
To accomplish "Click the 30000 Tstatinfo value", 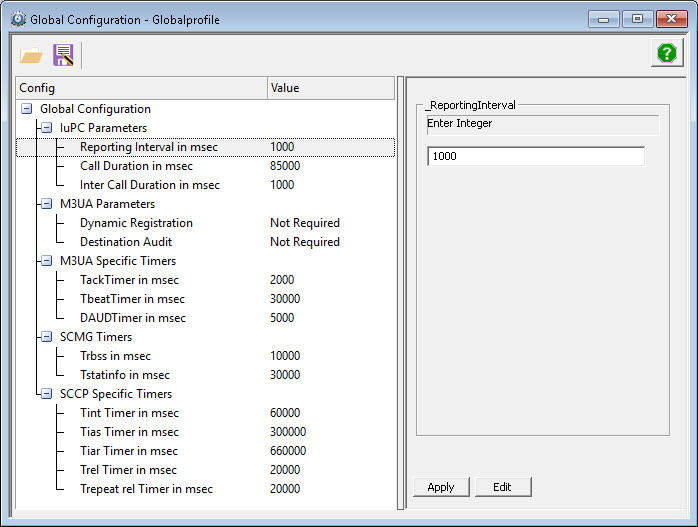I will (x=285, y=375).
